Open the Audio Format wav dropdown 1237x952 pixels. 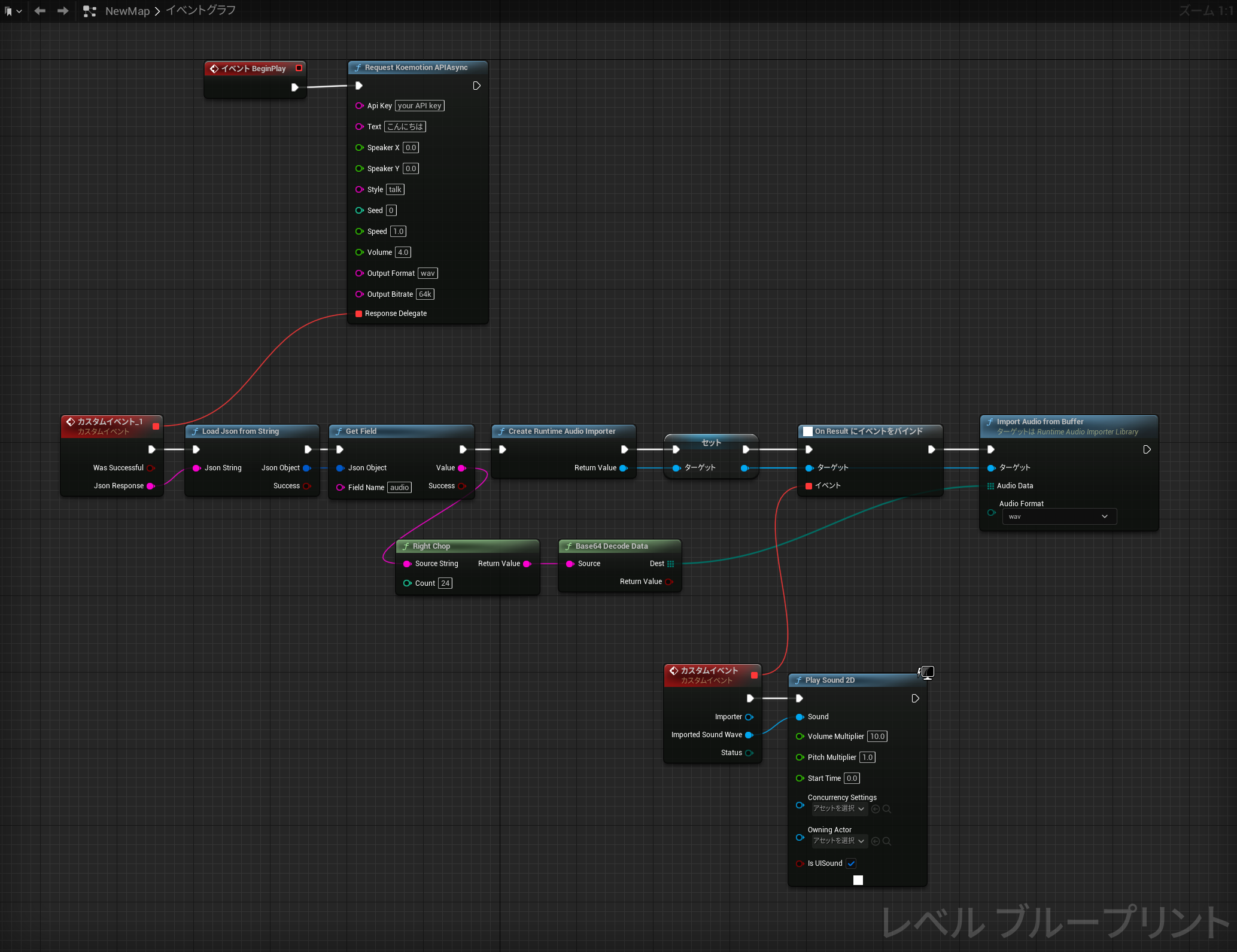point(1058,516)
